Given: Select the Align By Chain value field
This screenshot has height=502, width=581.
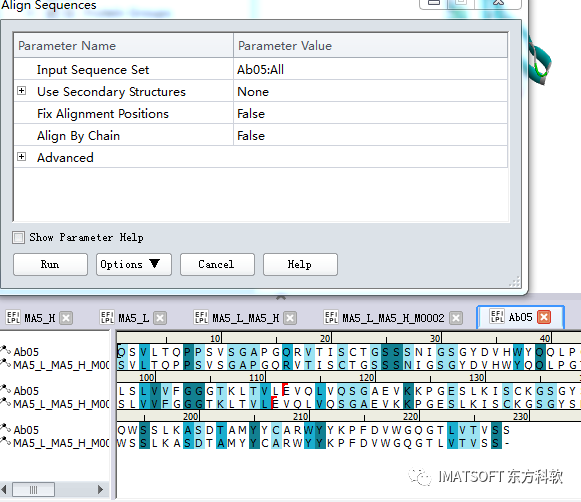Looking at the screenshot, I should pyautogui.click(x=371, y=135).
